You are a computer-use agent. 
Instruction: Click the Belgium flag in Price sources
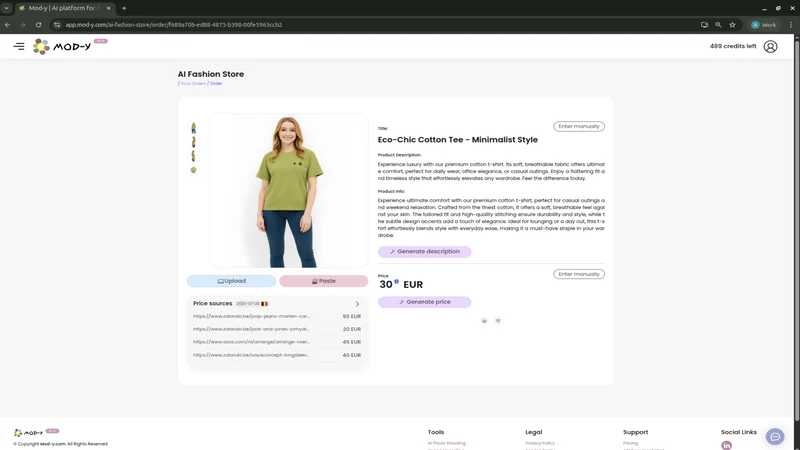pos(264,304)
